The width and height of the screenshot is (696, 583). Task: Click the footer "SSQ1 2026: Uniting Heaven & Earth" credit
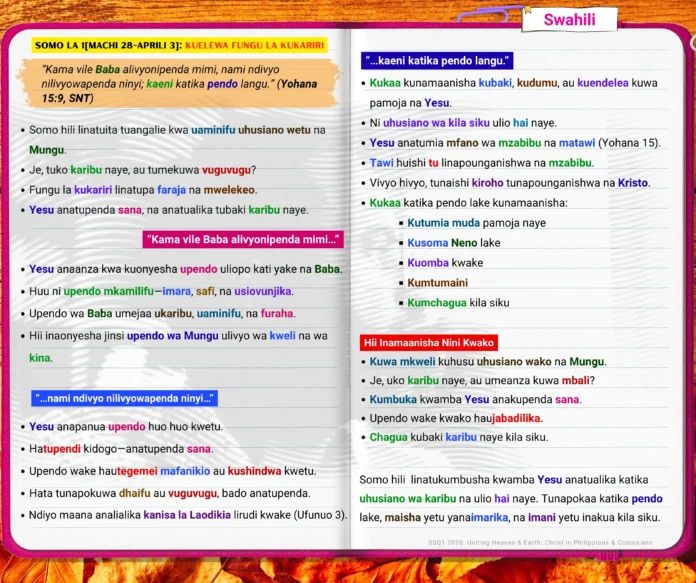pyautogui.click(x=540, y=543)
